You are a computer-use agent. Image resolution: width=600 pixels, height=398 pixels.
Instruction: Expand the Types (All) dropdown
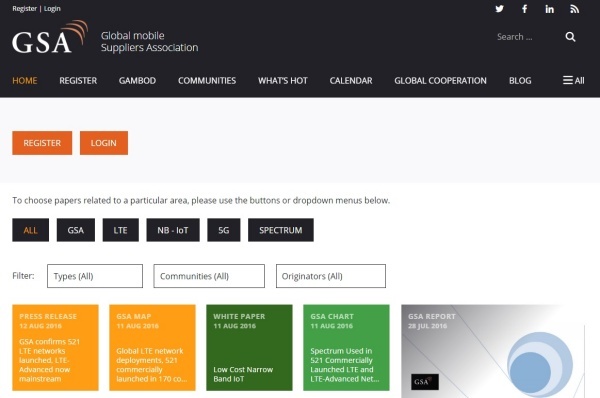pos(95,276)
